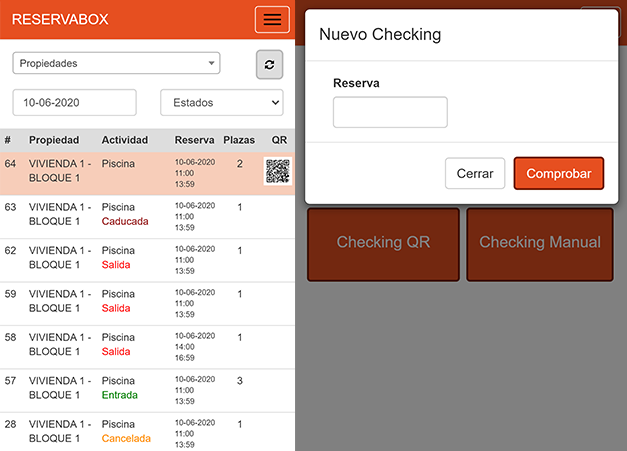627x451 pixels.
Task: Click the RESERVABOX brand title
Action: pyautogui.click(x=60, y=19)
